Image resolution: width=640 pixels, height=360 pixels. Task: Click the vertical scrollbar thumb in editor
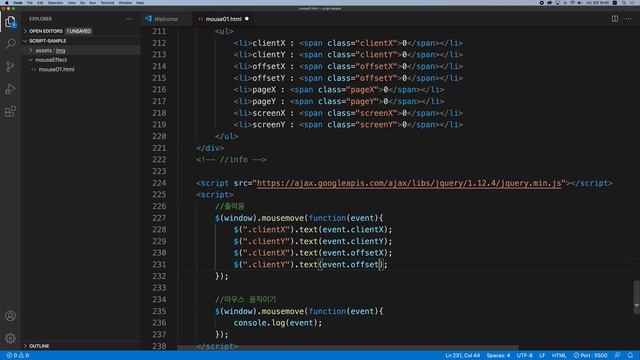tap(636, 297)
